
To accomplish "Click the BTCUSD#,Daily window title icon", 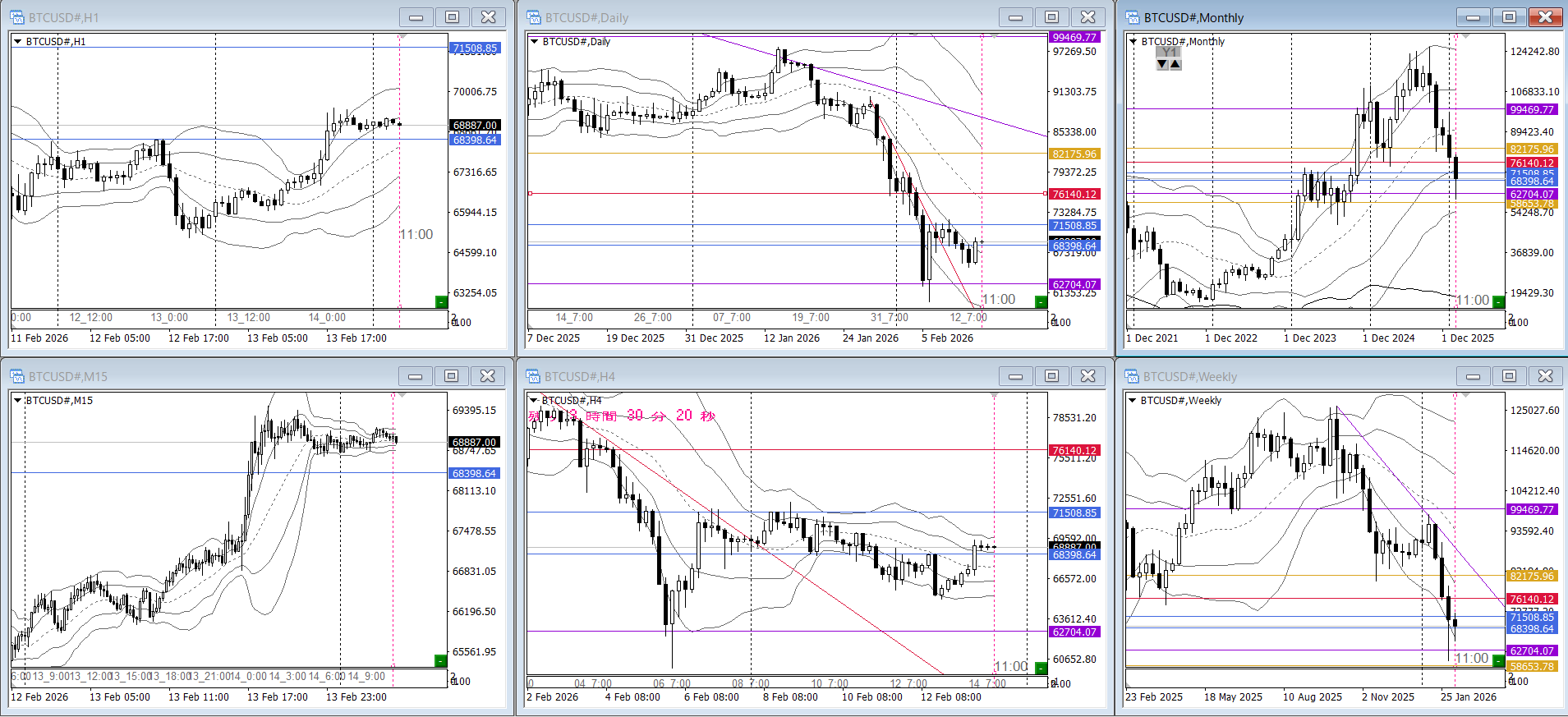I will [x=534, y=17].
